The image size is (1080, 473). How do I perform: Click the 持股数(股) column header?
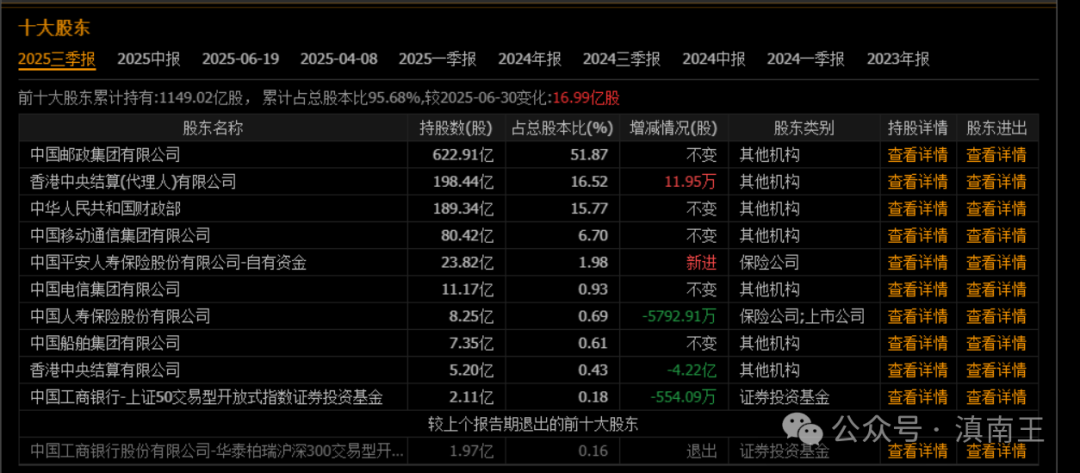click(x=457, y=128)
